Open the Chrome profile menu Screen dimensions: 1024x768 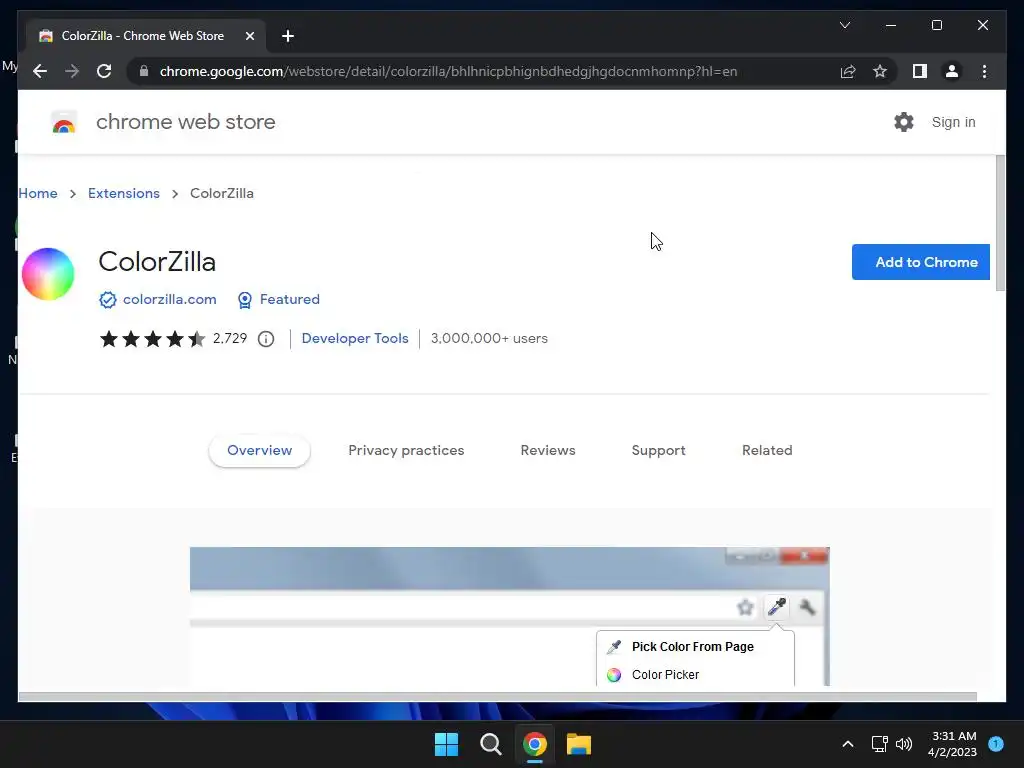click(952, 71)
